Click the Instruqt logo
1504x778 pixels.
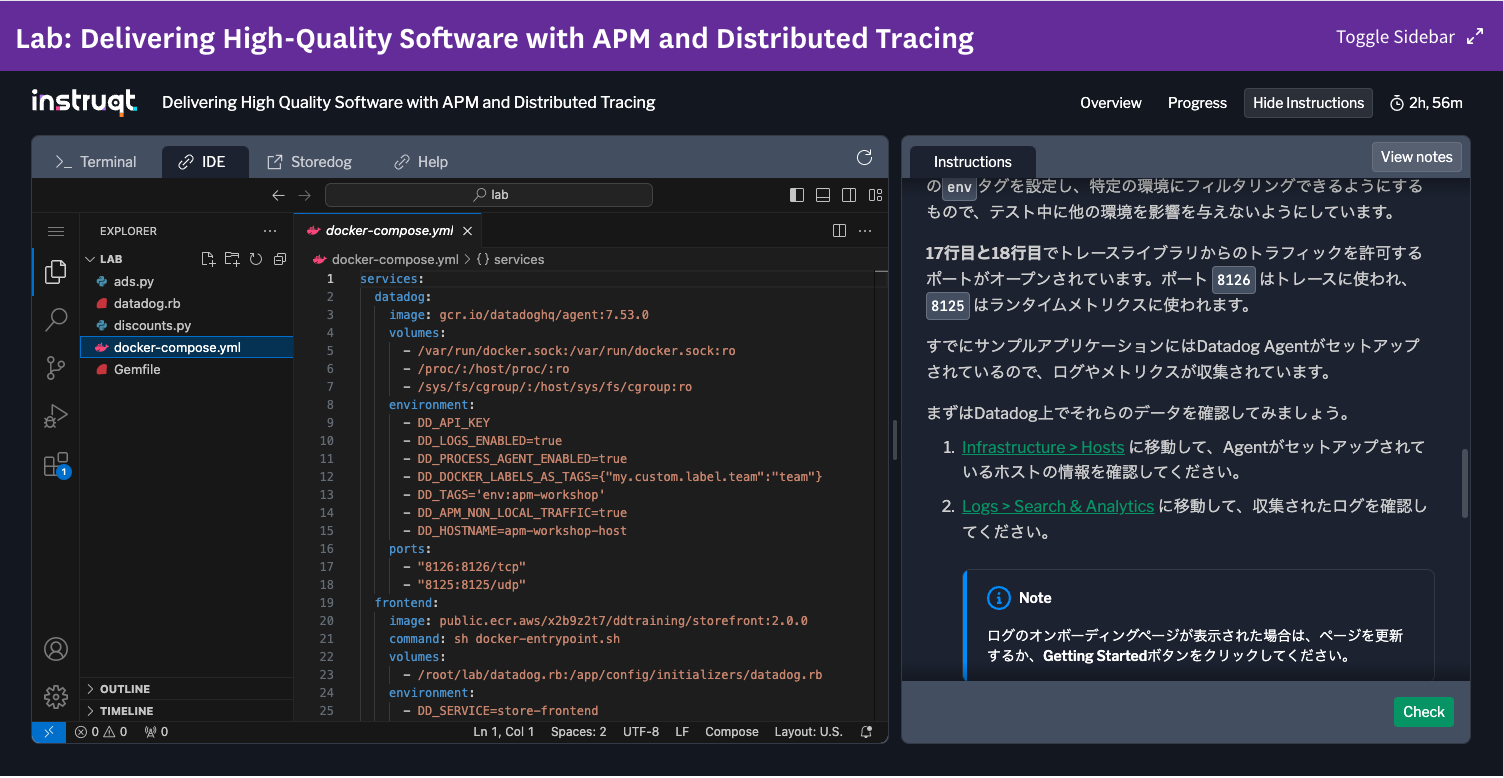point(83,103)
